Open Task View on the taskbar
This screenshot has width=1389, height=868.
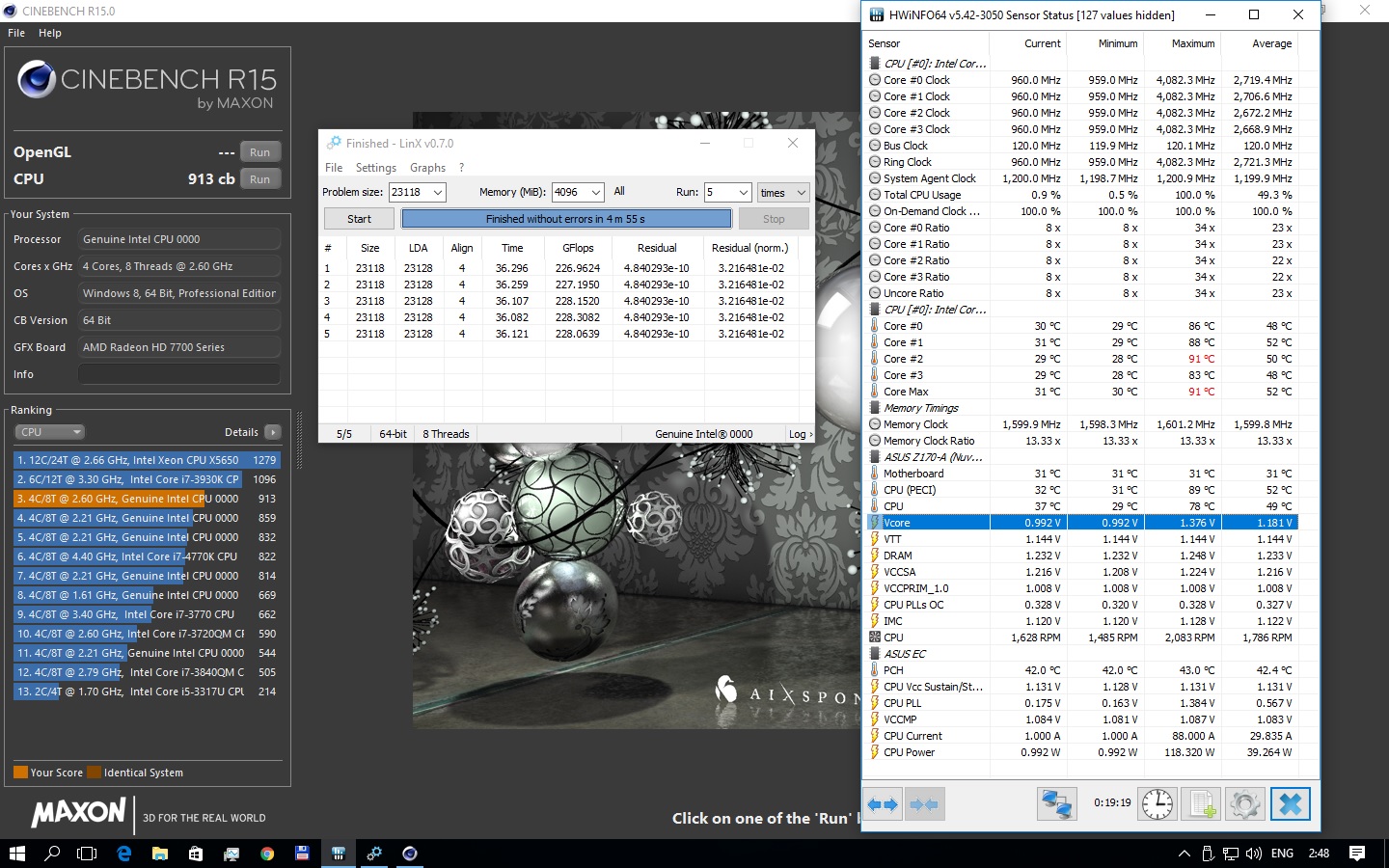(x=87, y=854)
